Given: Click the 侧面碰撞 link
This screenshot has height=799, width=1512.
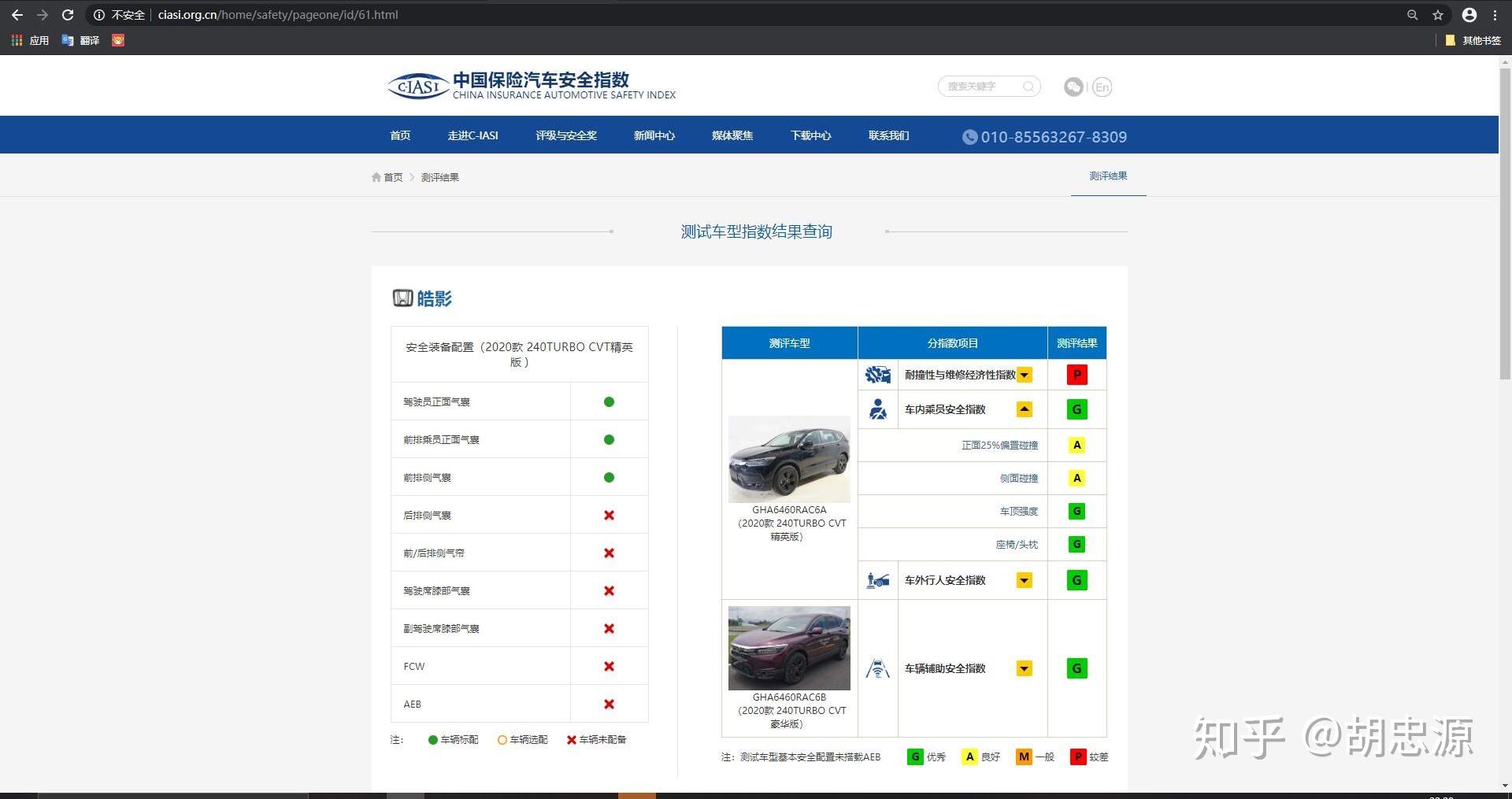Looking at the screenshot, I should tap(1019, 478).
